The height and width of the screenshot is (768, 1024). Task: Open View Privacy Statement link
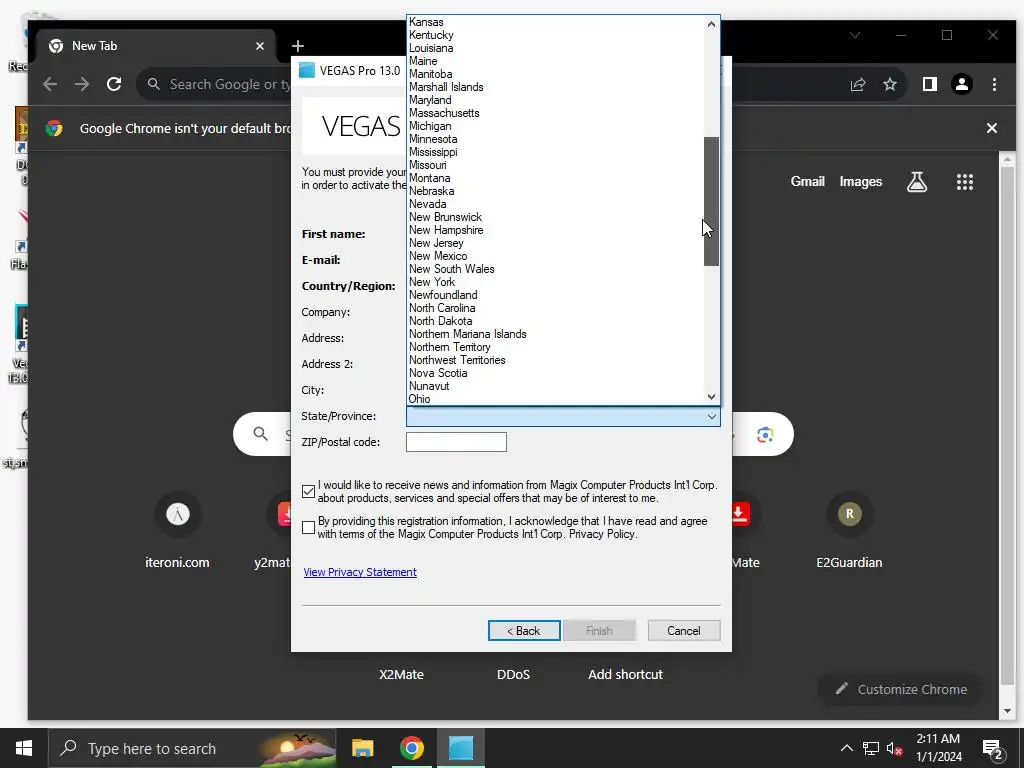tap(360, 572)
